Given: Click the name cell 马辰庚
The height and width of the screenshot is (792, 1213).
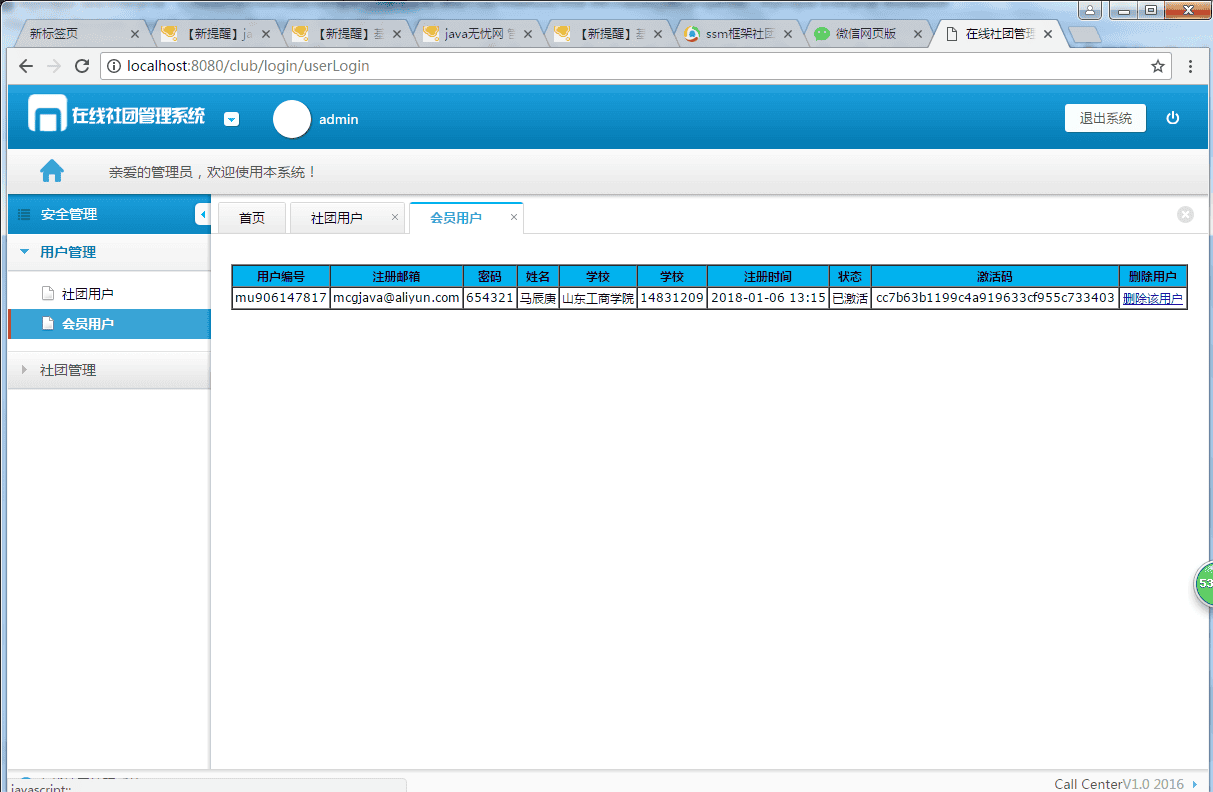Looking at the screenshot, I should click(x=538, y=298).
